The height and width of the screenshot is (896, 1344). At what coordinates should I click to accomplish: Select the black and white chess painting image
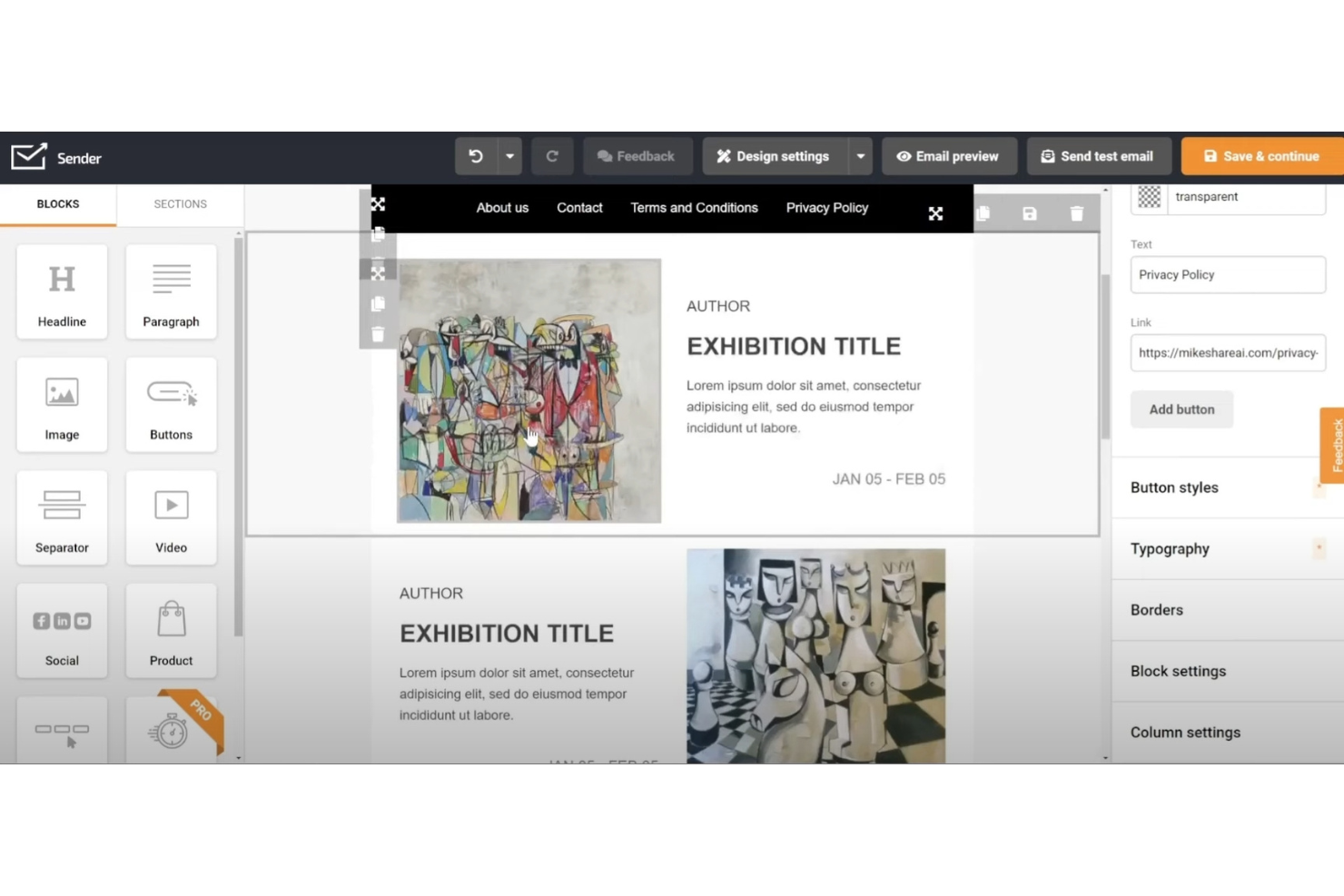pos(815,655)
